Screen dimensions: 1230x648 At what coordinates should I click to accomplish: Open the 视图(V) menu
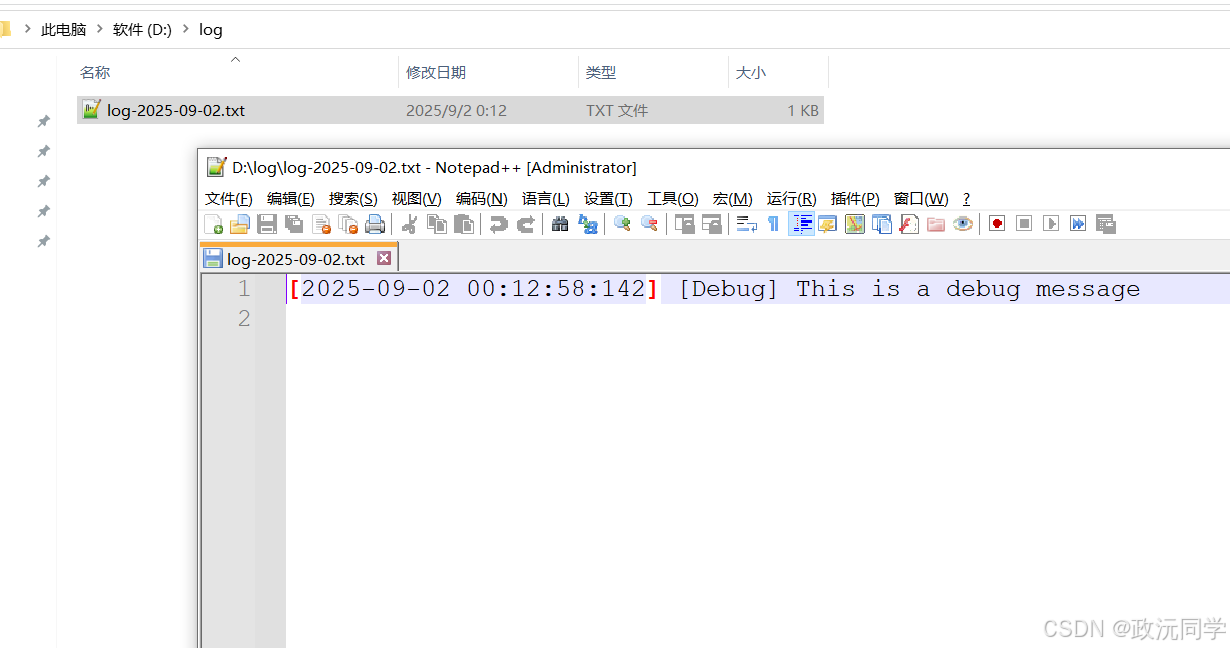click(x=416, y=198)
